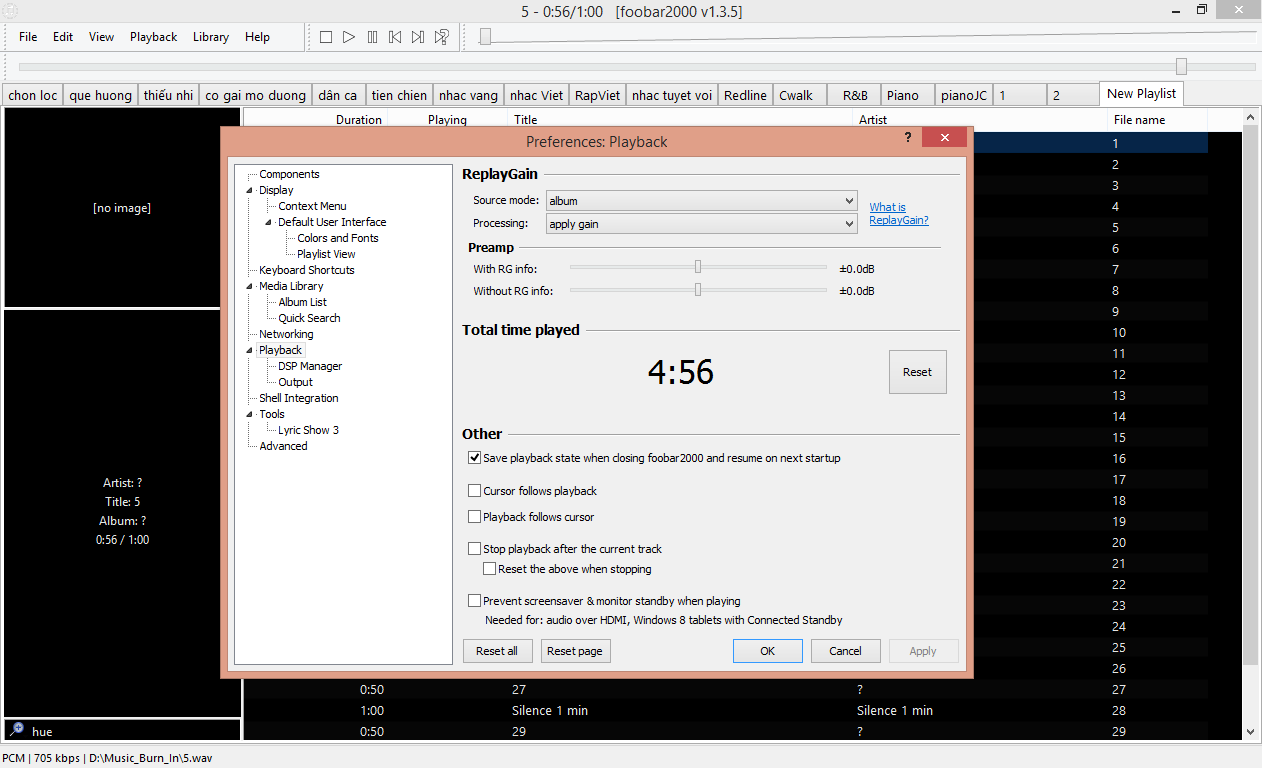Disable Save playback state on closing checkbox
This screenshot has height=768, width=1262.
pyautogui.click(x=475, y=458)
